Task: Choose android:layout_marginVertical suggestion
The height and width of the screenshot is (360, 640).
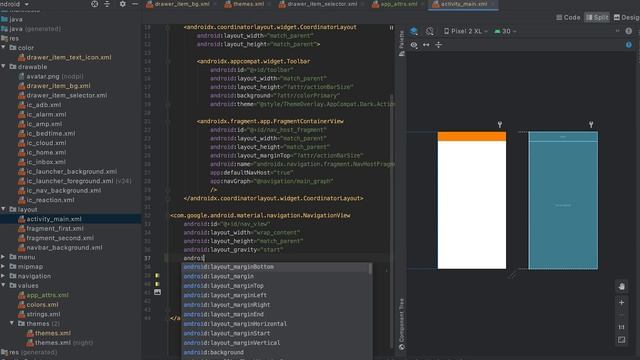Action: [276, 343]
